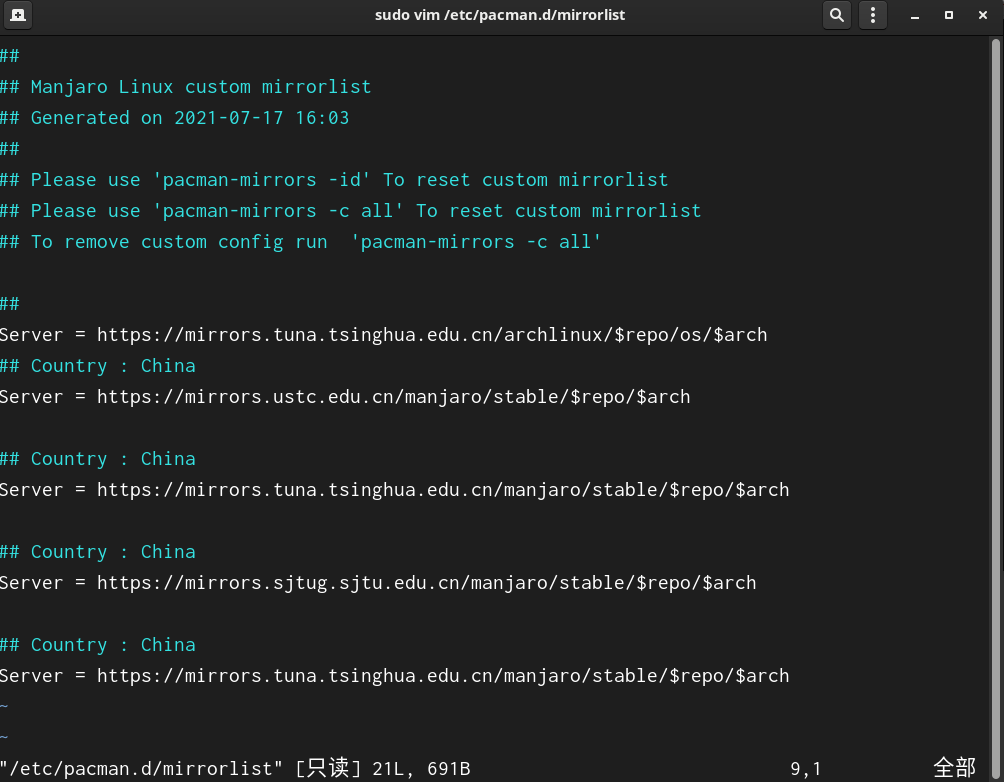Open a new terminal tab

tap(18, 15)
